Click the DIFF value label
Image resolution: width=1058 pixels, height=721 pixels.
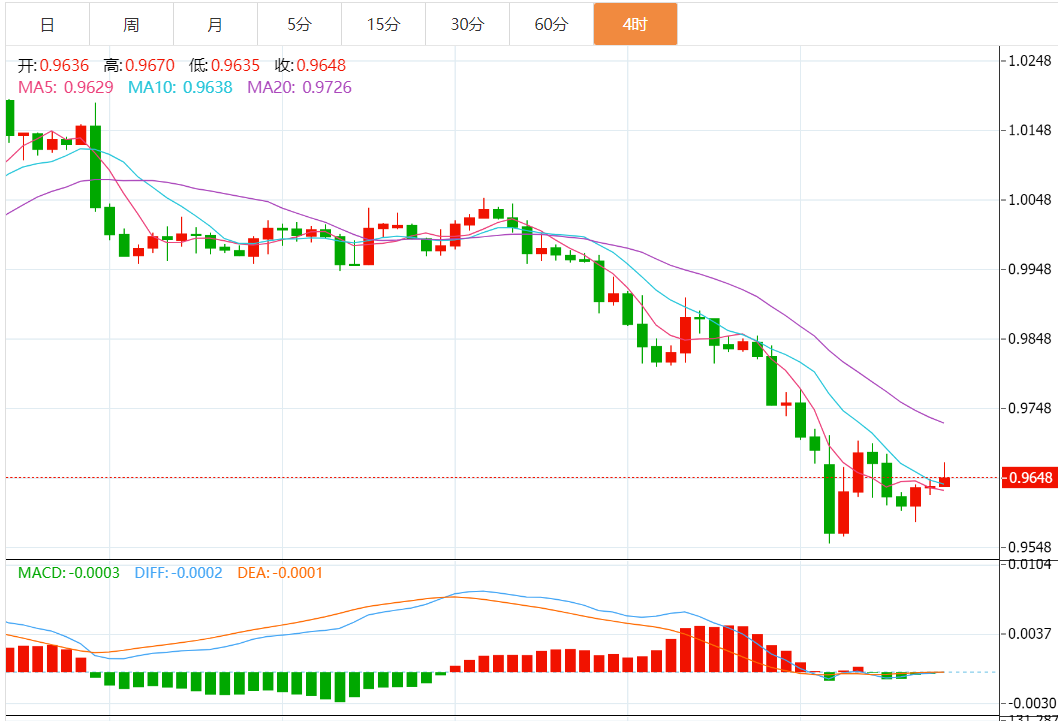point(178,573)
